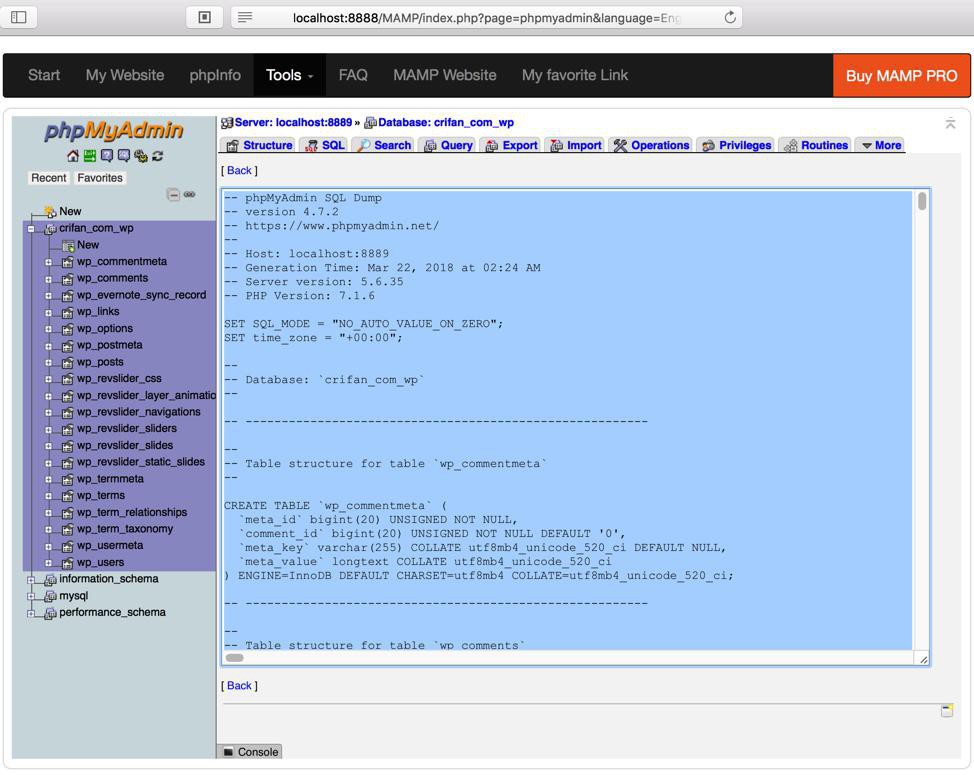974x775 pixels.
Task: Open the Routines tab
Action: (x=816, y=145)
